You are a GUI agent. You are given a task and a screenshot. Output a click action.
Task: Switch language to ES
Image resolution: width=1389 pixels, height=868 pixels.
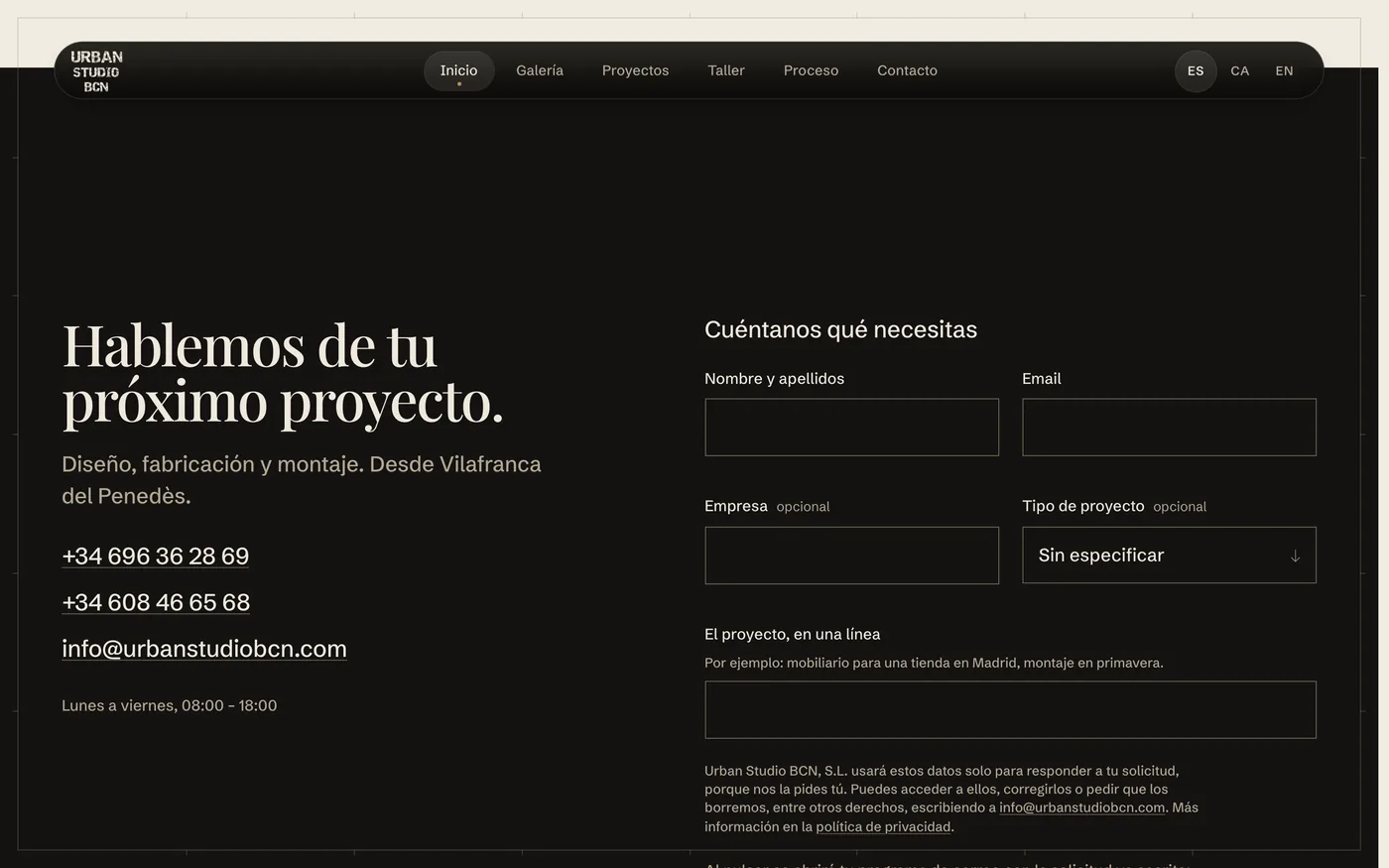click(1196, 71)
